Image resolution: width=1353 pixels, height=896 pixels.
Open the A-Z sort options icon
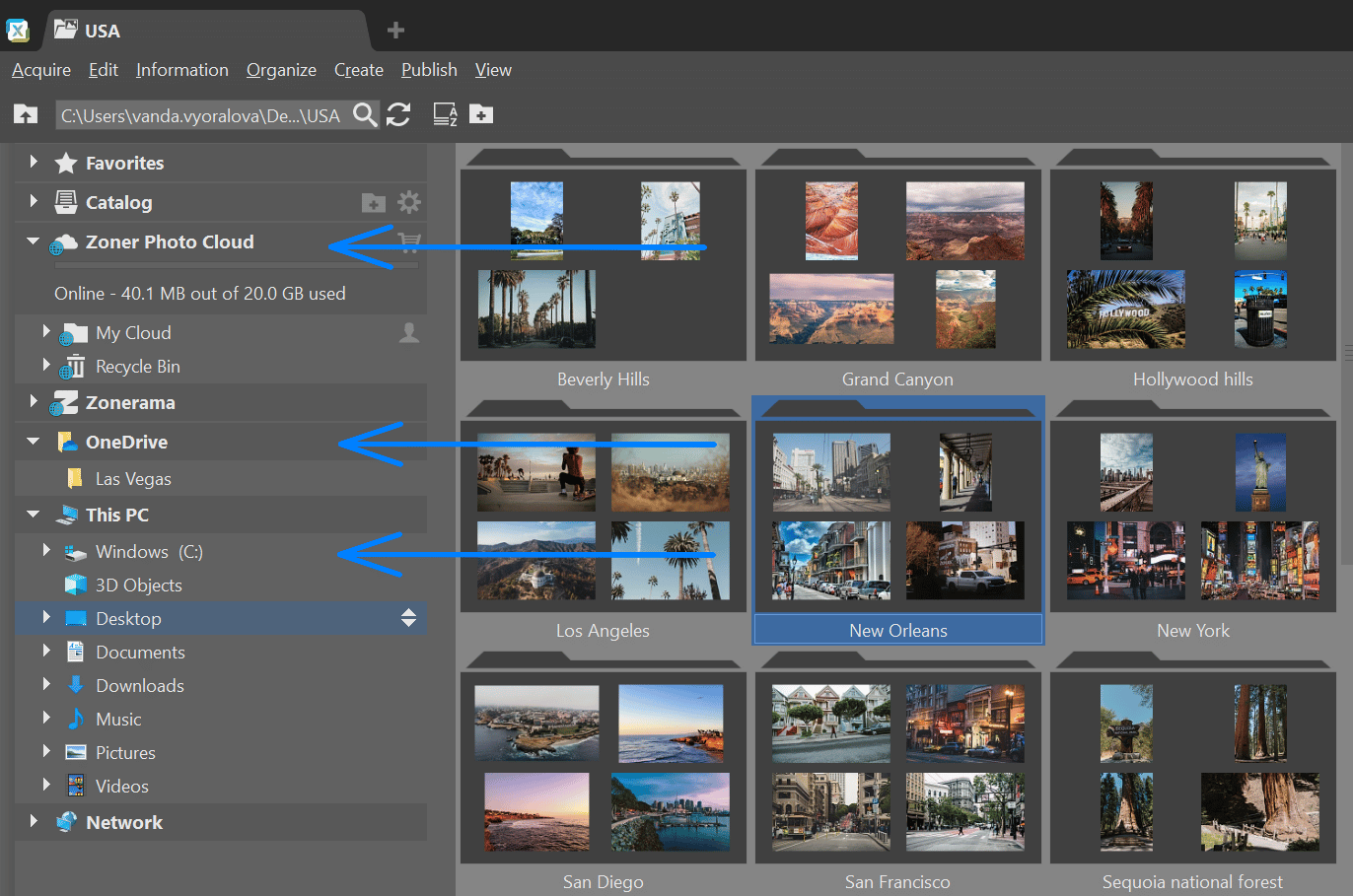click(x=445, y=114)
